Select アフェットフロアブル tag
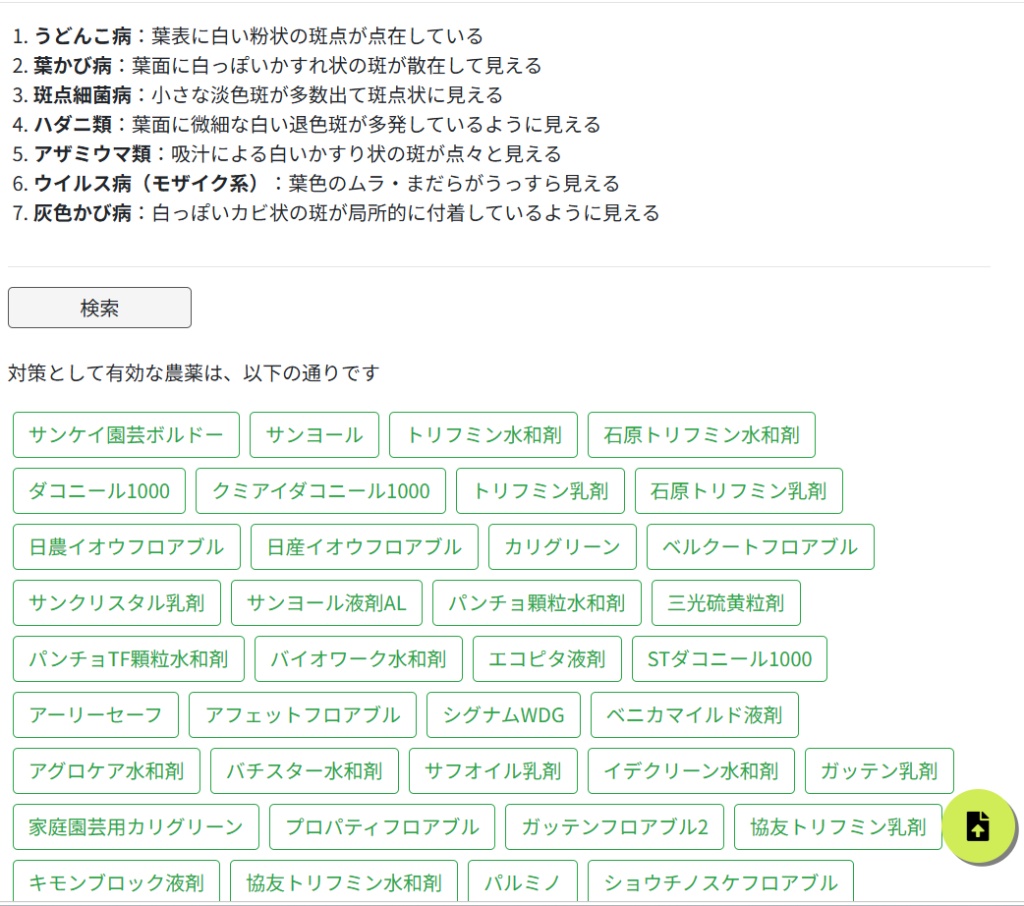Viewport: 1024px width, 906px height. tap(302, 715)
